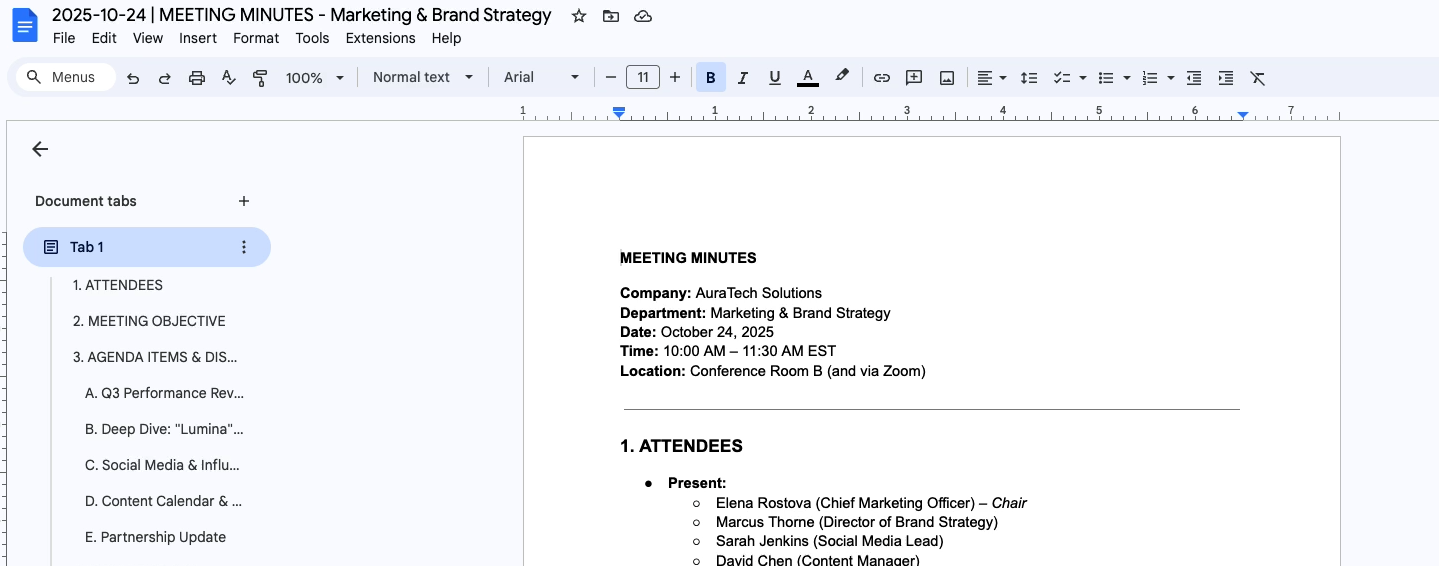Close the document tabs sidebar with the back arrow
The width and height of the screenshot is (1439, 566).
click(40, 149)
